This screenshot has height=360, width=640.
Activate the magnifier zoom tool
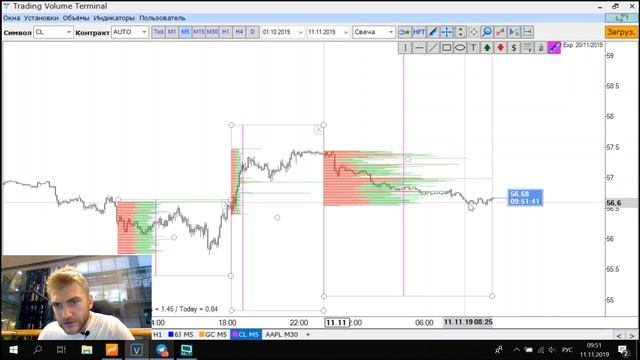tap(487, 32)
